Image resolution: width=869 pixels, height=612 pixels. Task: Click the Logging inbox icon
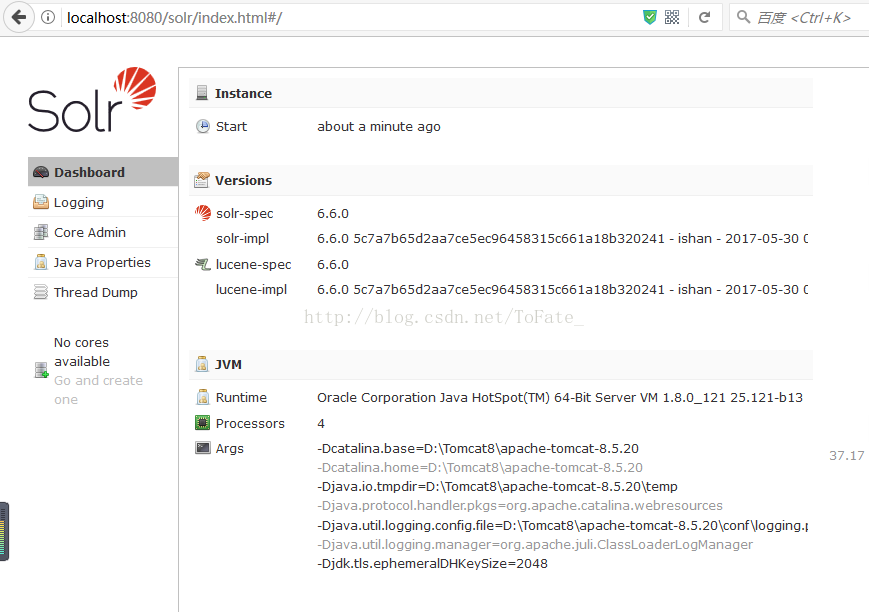(x=40, y=202)
